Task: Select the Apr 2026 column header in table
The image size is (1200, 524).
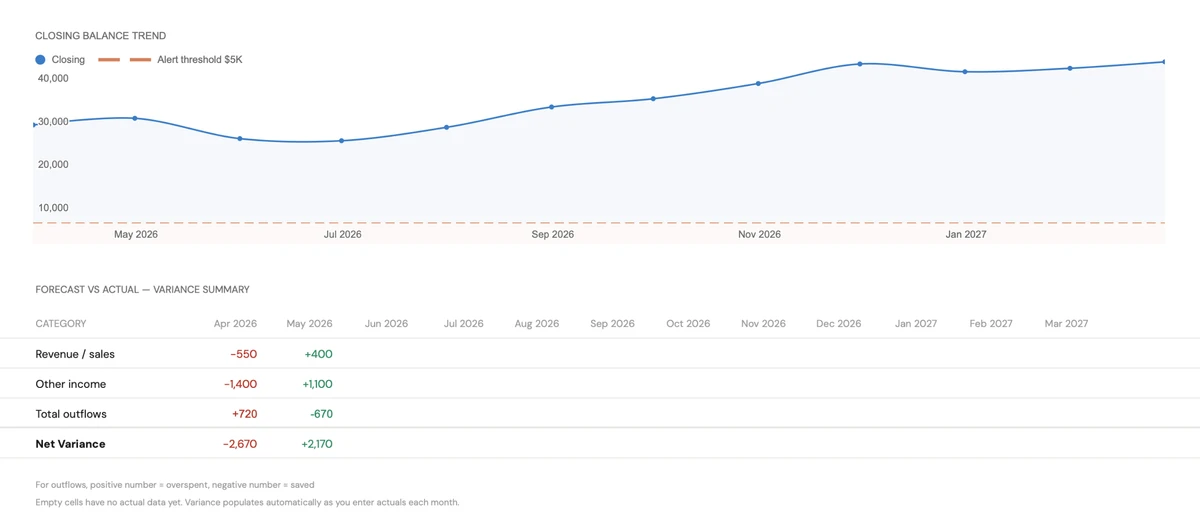Action: pos(235,324)
